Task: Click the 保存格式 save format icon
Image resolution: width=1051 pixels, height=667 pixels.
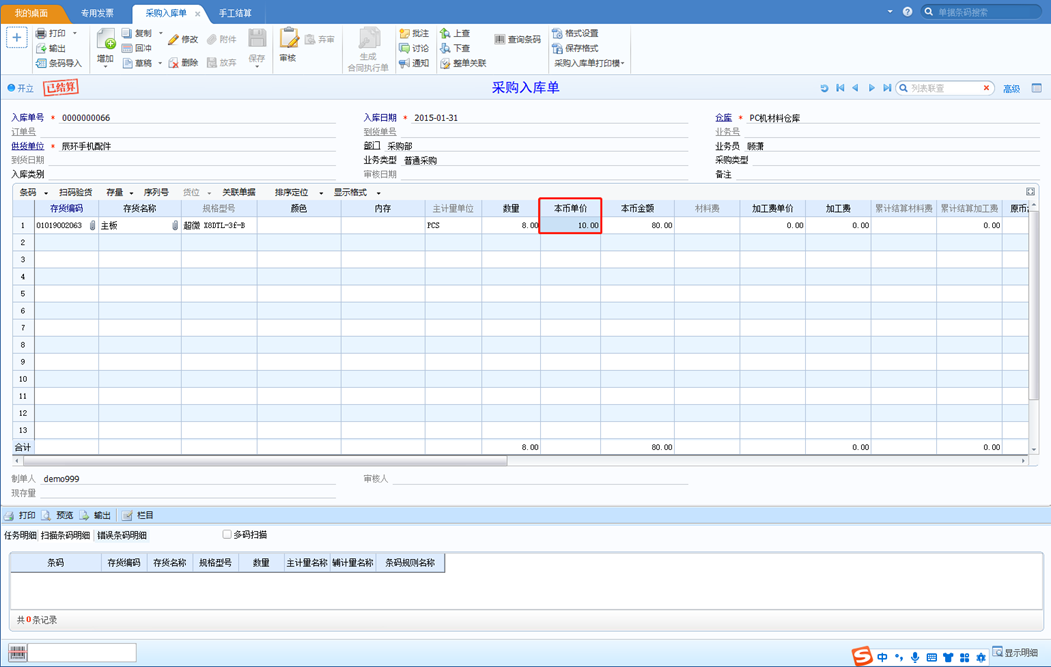Action: click(557, 48)
